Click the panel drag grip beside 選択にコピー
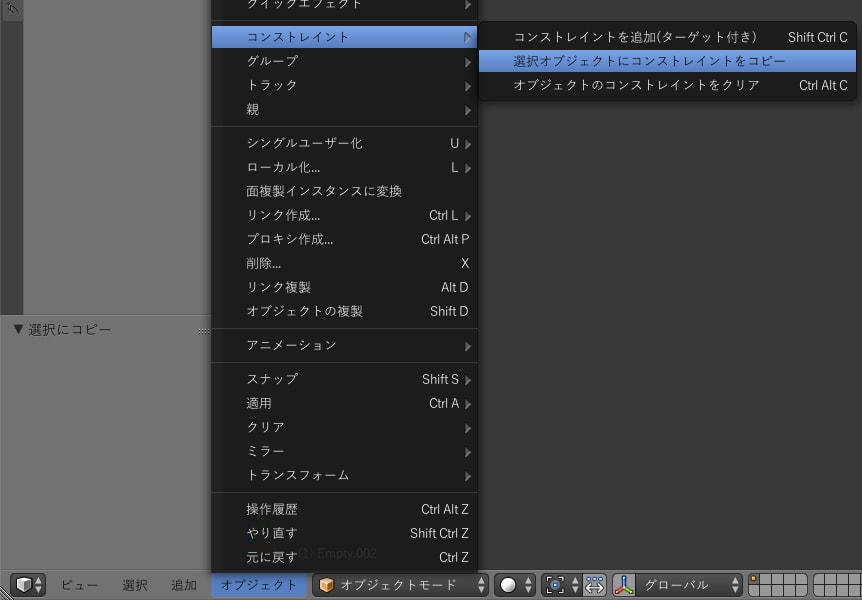This screenshot has height=600, width=862. tap(204, 331)
